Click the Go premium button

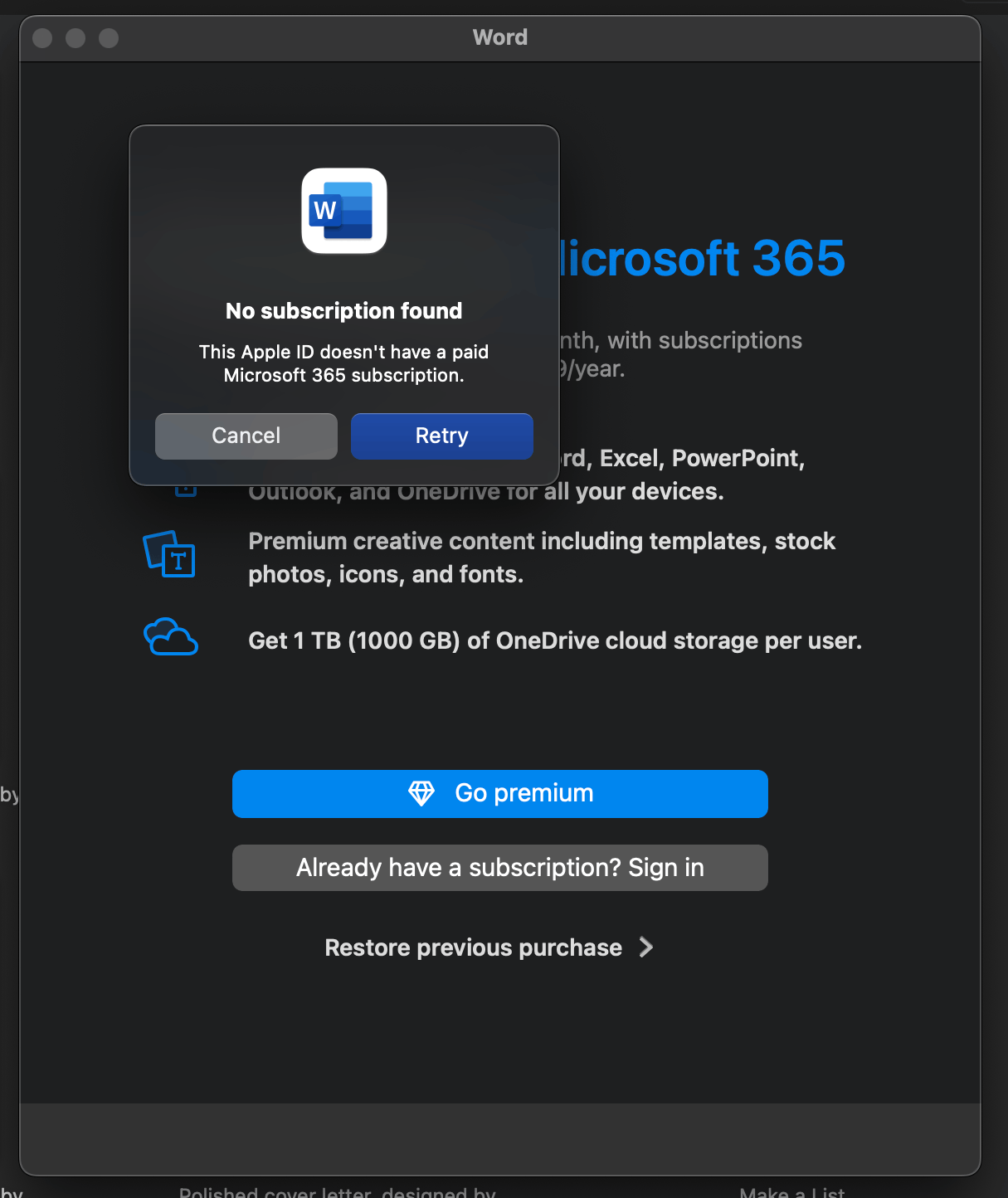point(500,794)
